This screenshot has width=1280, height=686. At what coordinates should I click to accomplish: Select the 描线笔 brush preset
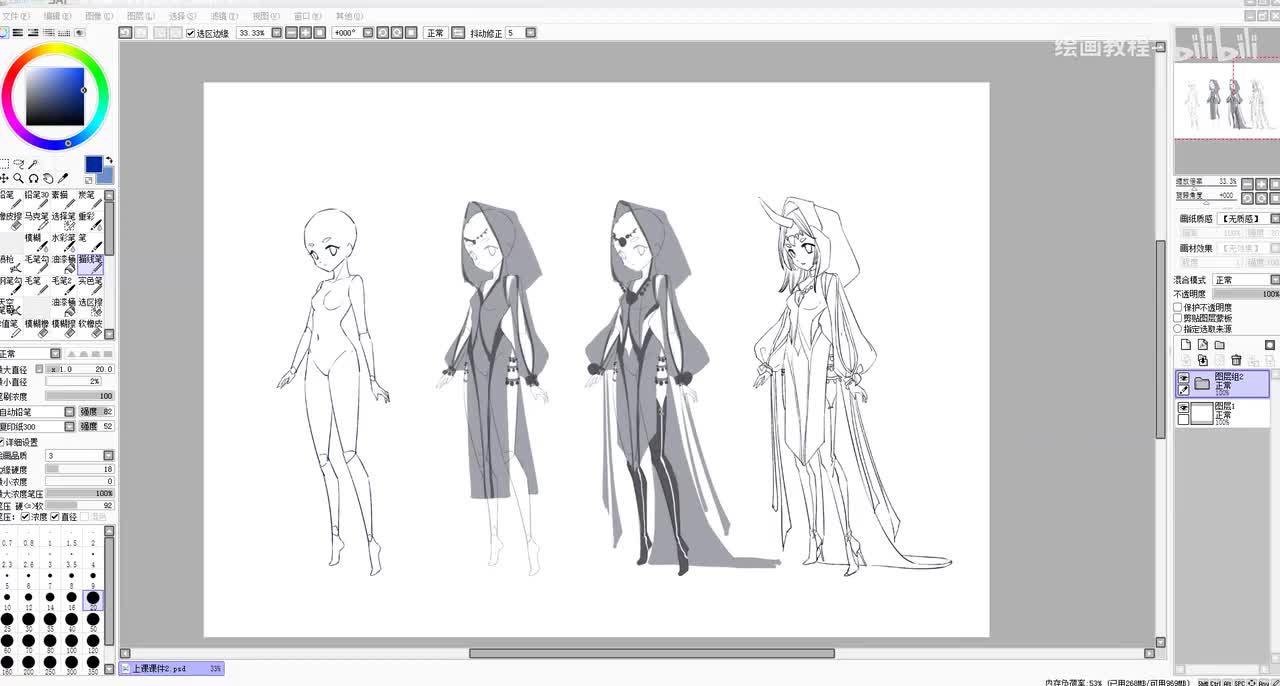[x=90, y=265]
